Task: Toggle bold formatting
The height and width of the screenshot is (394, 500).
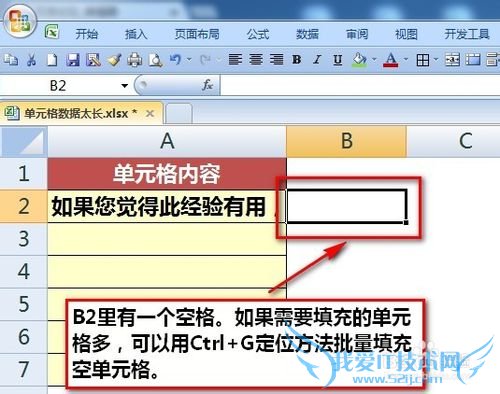Action: 297,60
